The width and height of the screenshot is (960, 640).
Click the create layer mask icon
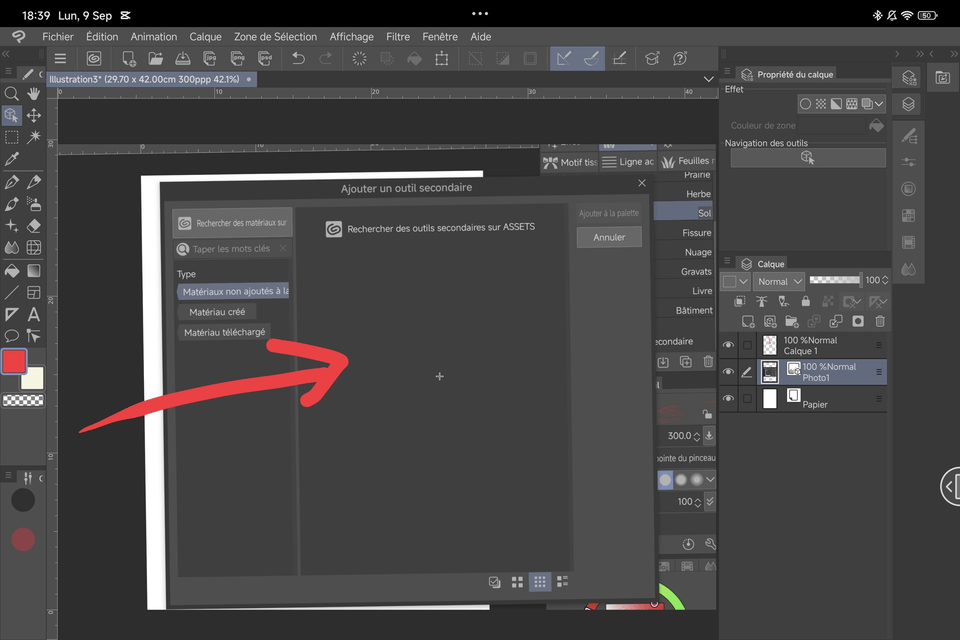click(858, 322)
